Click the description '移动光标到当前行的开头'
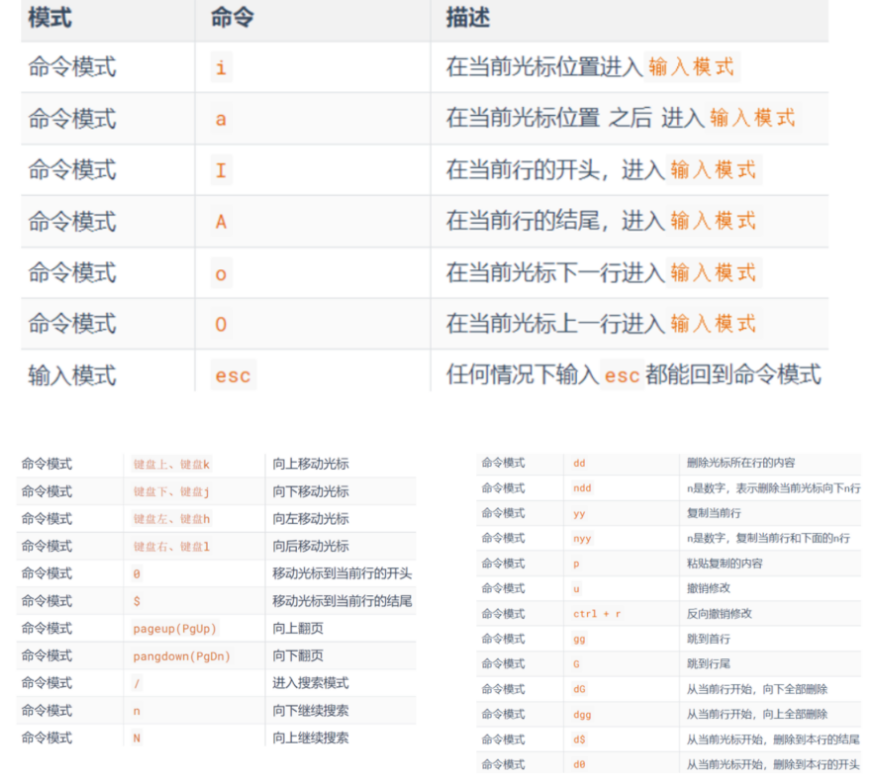 point(342,573)
